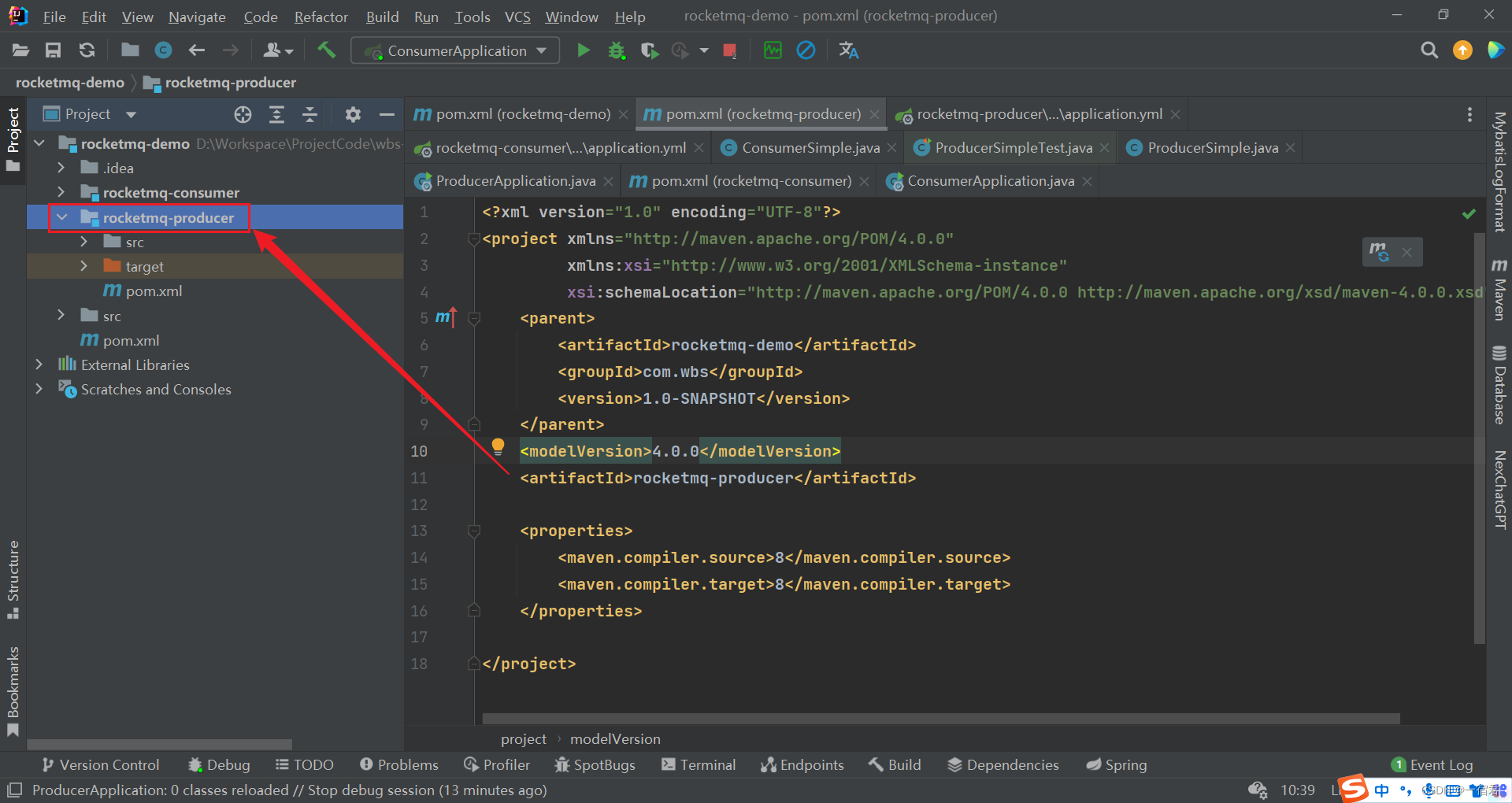
Task: Open the Navigate menu
Action: pyautogui.click(x=197, y=17)
